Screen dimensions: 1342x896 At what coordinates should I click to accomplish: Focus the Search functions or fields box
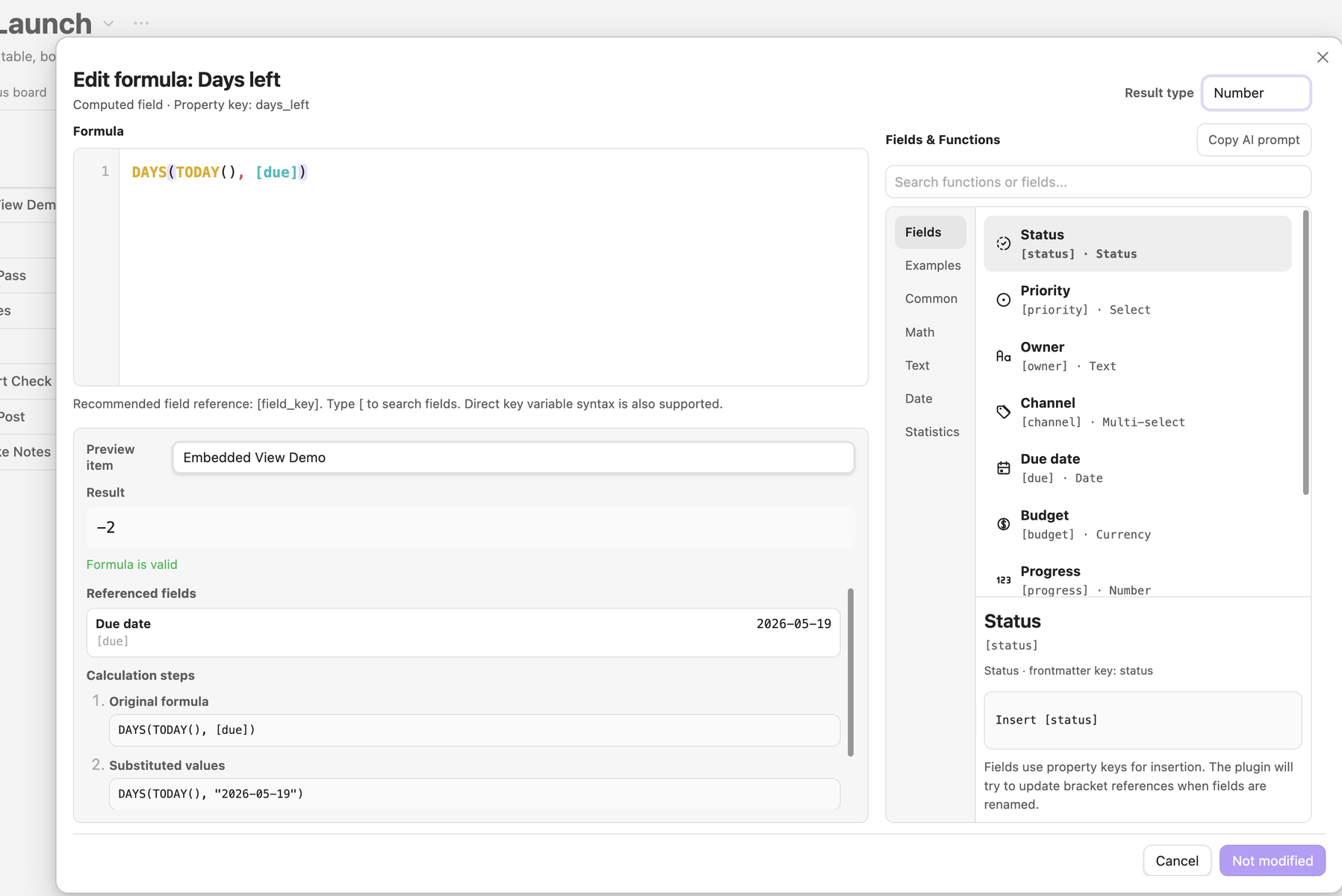tap(1098, 182)
